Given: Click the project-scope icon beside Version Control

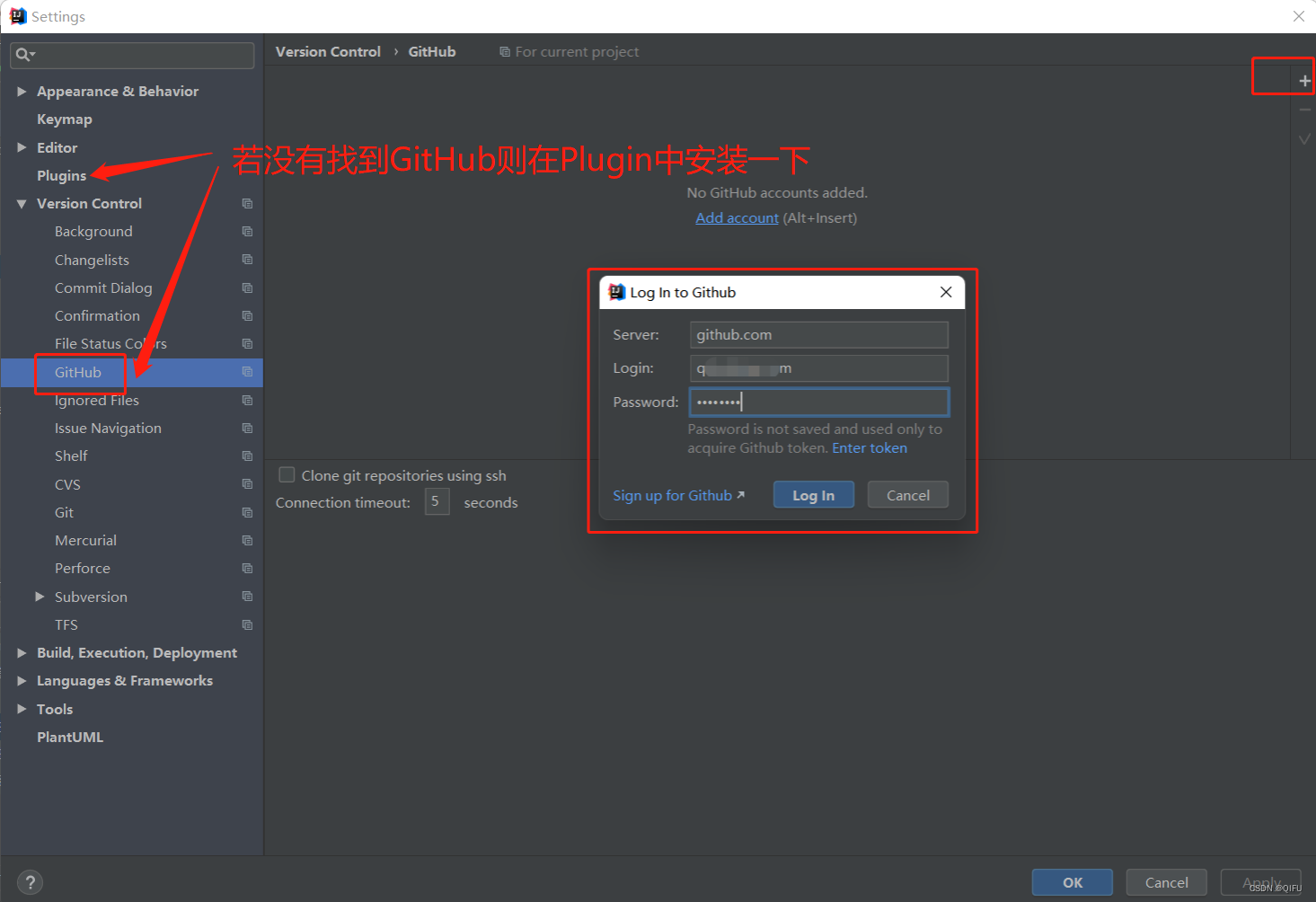Looking at the screenshot, I should click(247, 204).
